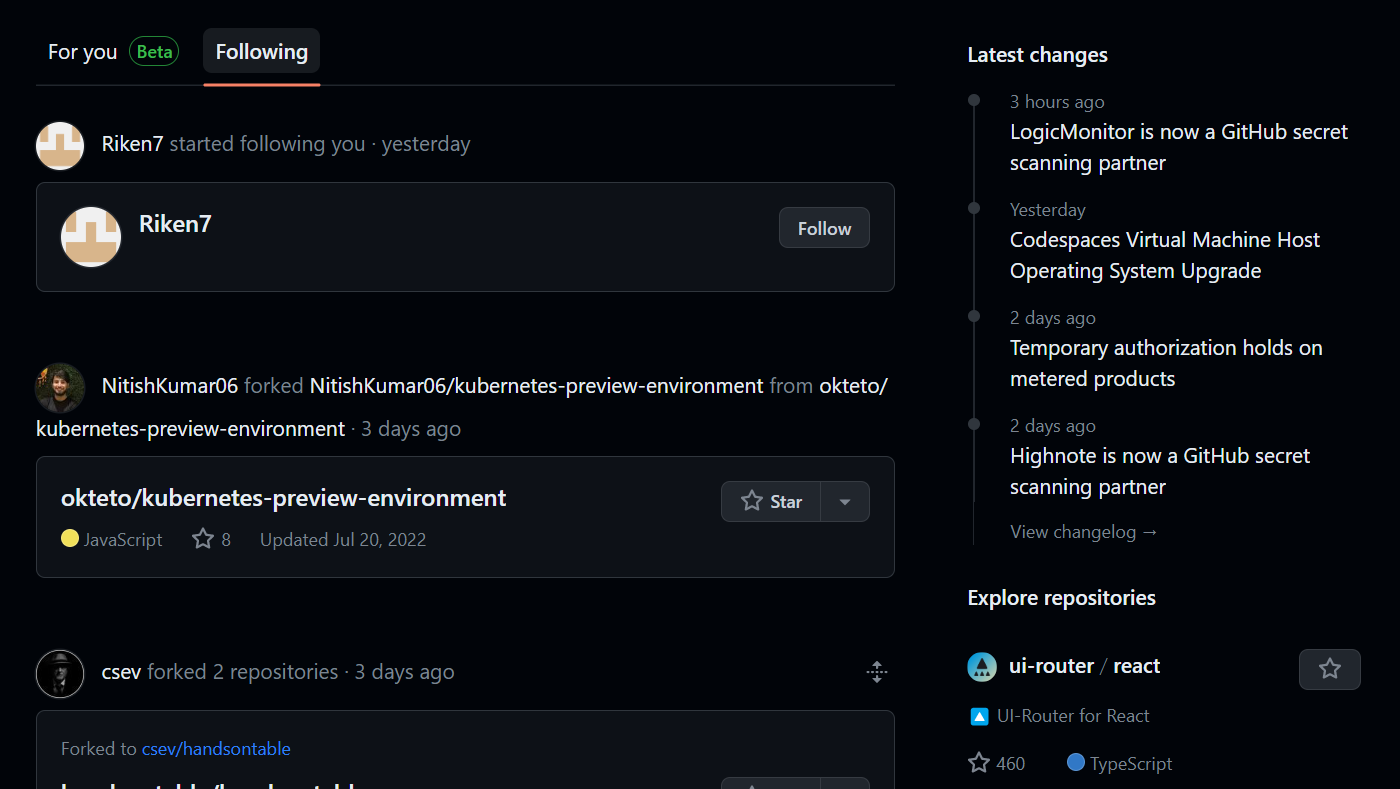This screenshot has width=1400, height=789.
Task: Open the Star dropdown on the okteto card
Action: (x=845, y=501)
